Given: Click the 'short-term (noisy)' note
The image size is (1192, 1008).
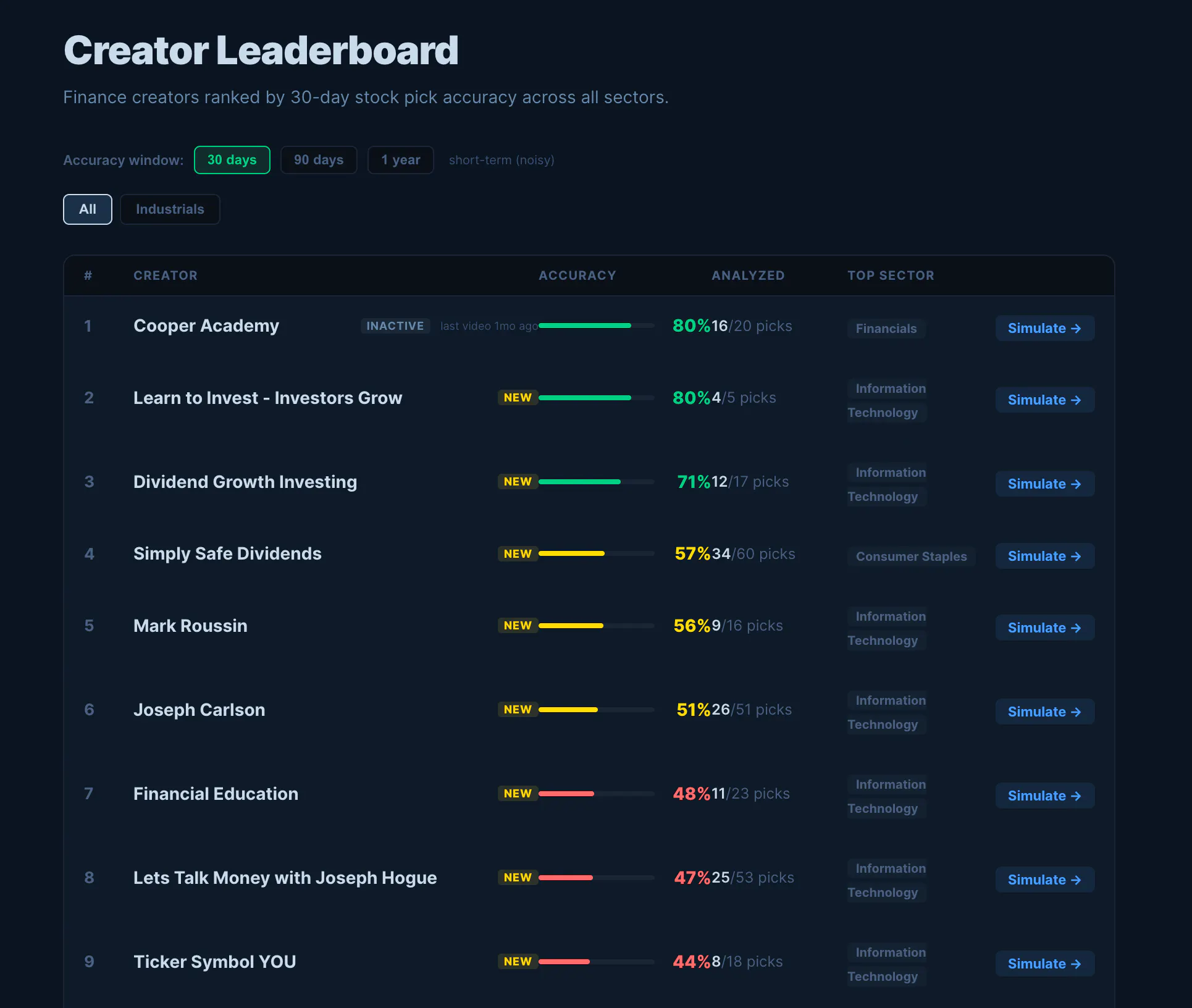Looking at the screenshot, I should point(502,160).
